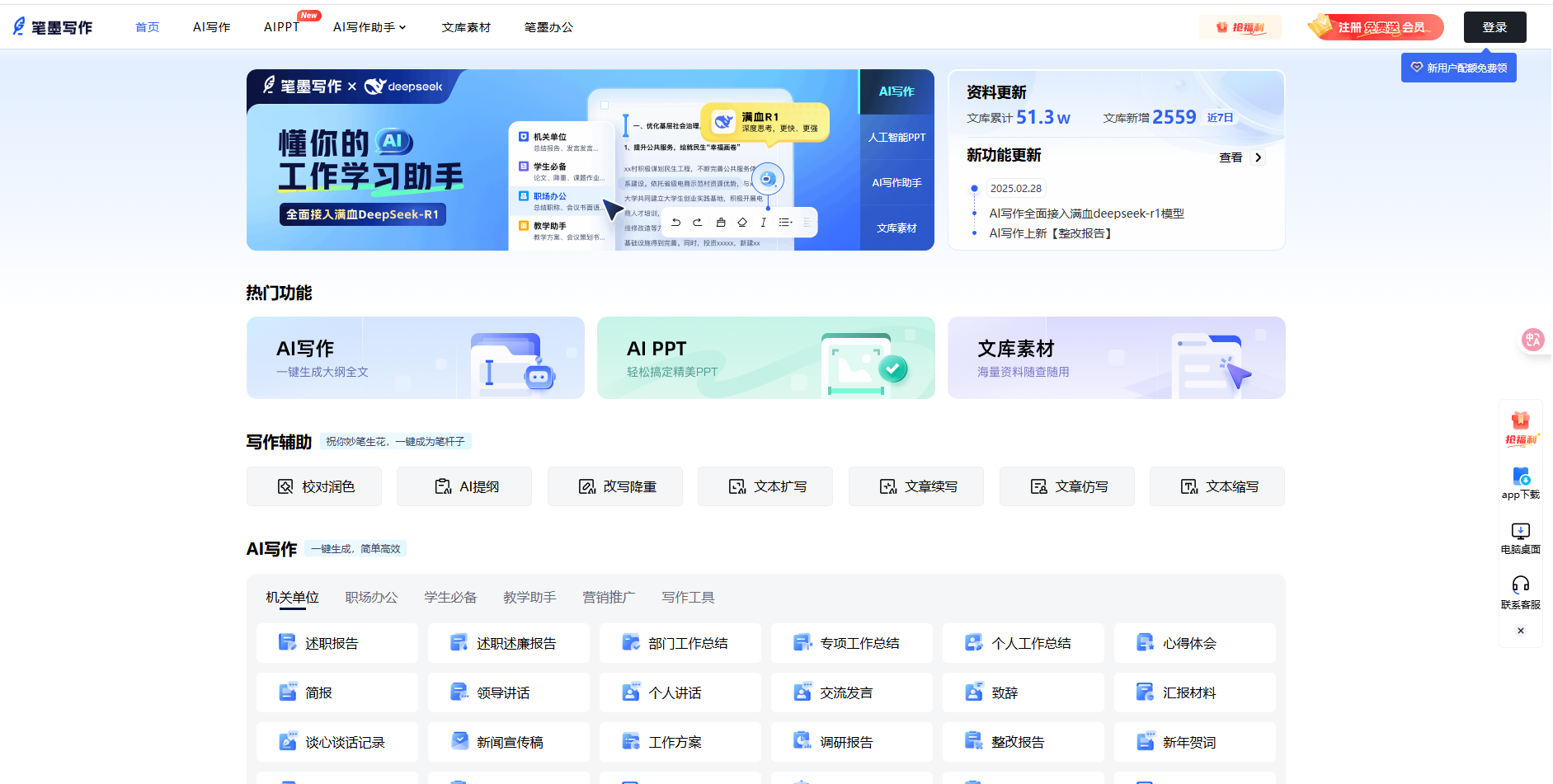
Task: Click 抢福利 button in header
Action: pyautogui.click(x=1240, y=27)
